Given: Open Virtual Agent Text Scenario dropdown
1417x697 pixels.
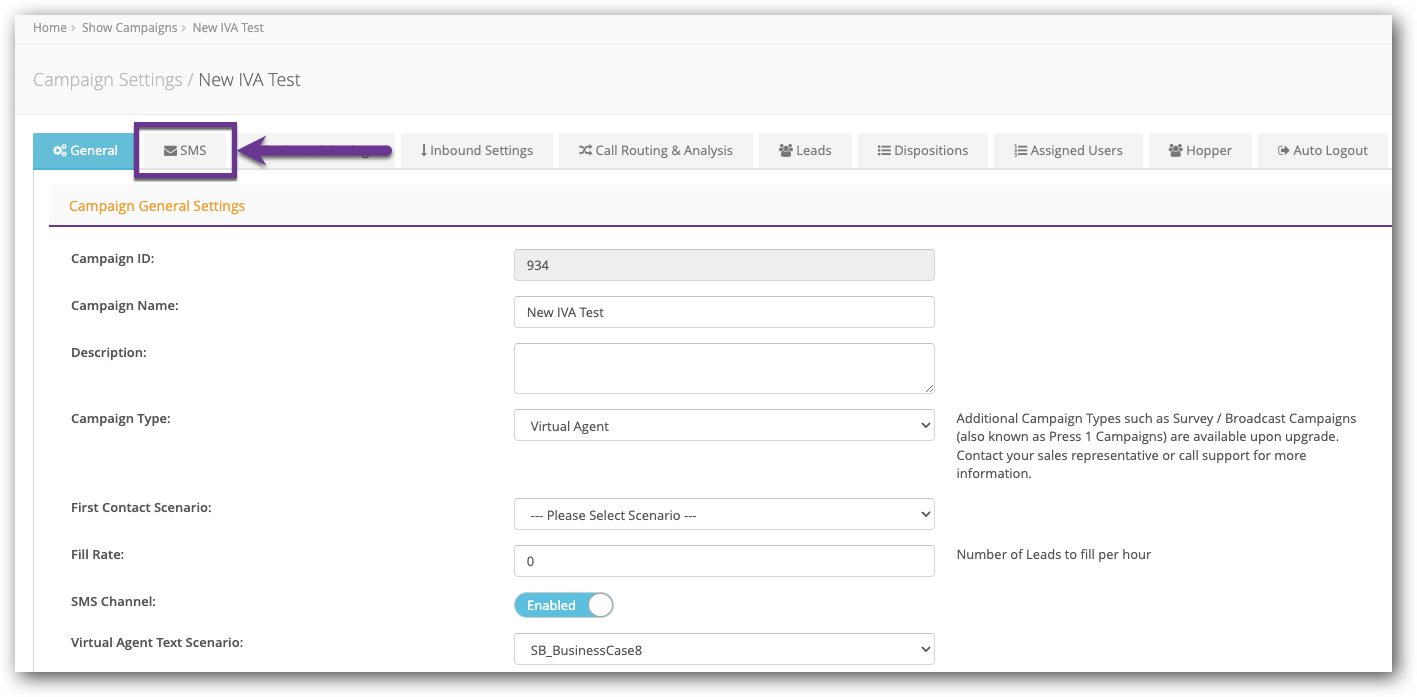Looking at the screenshot, I should pos(724,650).
